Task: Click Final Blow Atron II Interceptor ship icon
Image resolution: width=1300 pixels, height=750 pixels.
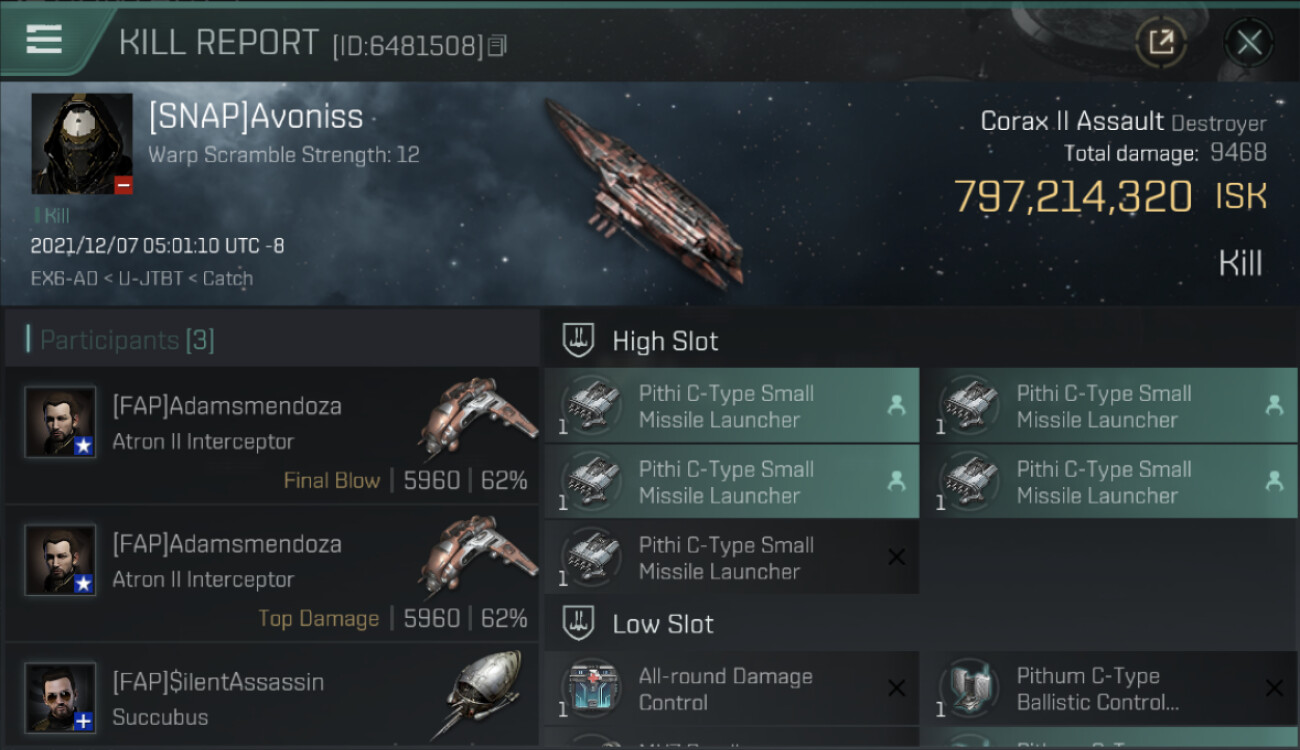Action: (x=476, y=416)
